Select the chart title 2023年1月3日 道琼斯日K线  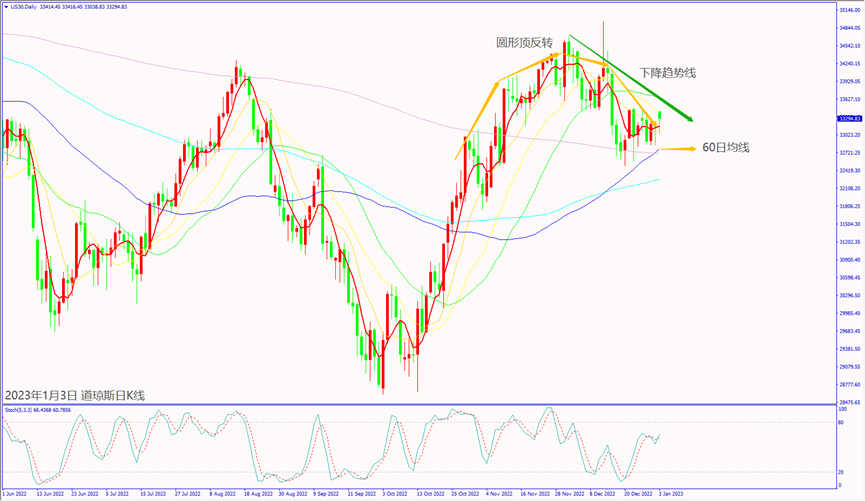coord(75,395)
